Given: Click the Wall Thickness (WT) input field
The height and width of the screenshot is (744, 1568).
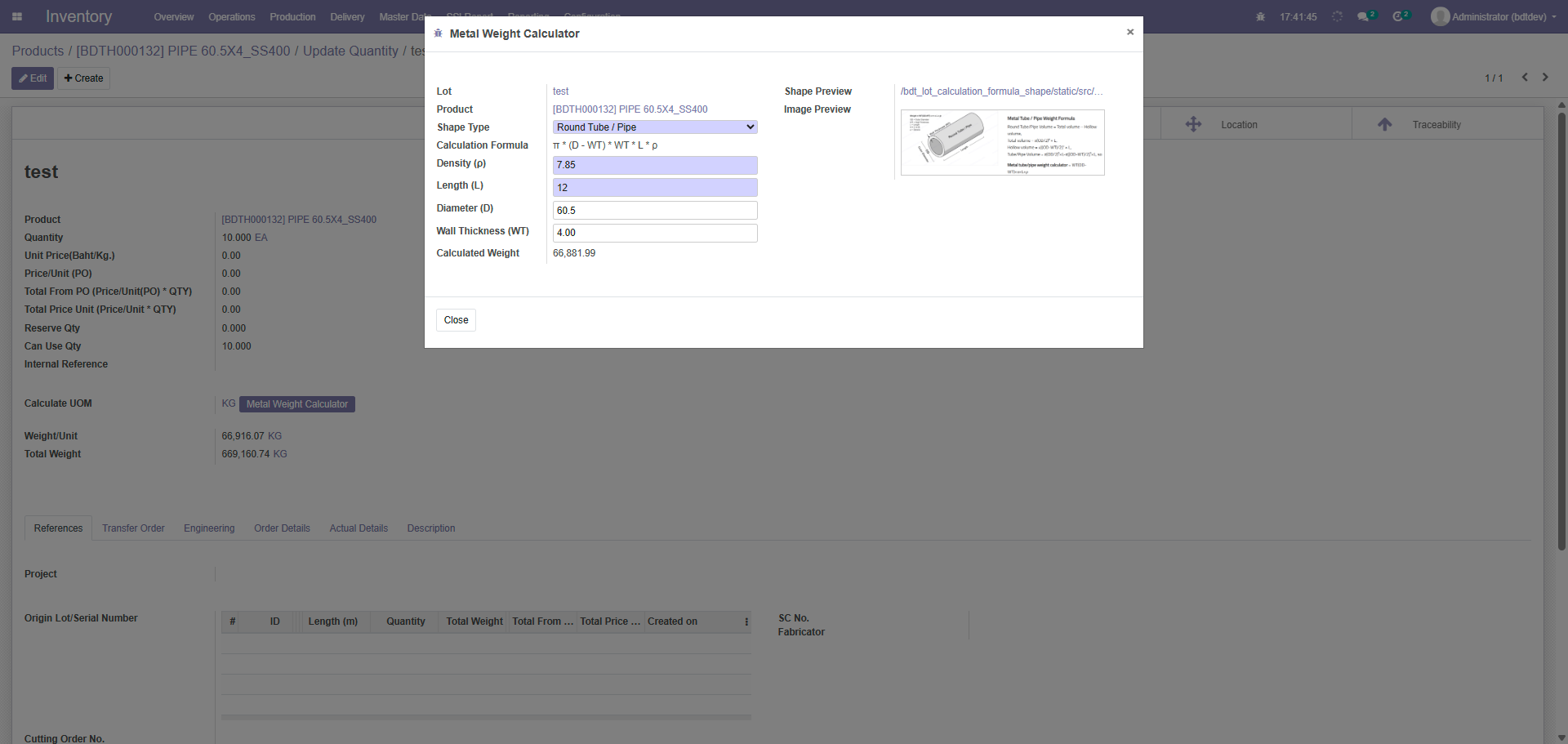Looking at the screenshot, I should (655, 233).
